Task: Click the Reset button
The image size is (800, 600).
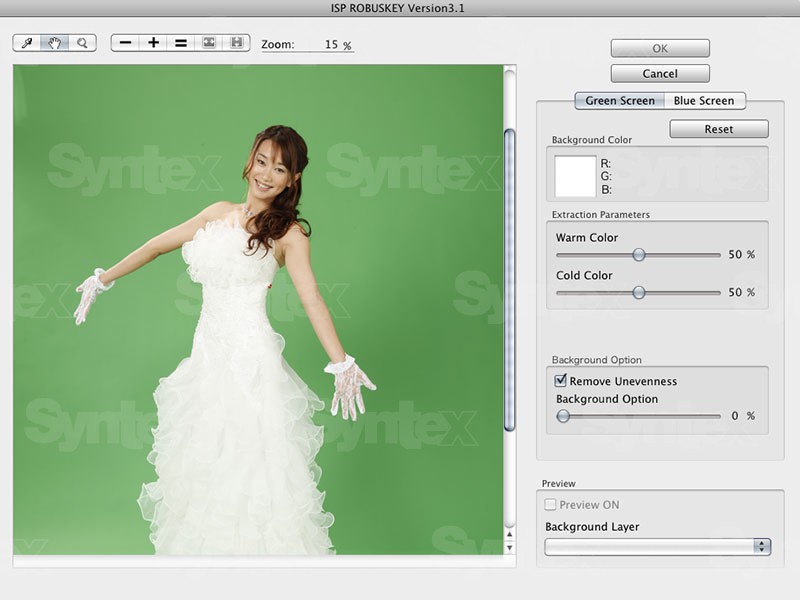Action: click(x=718, y=129)
